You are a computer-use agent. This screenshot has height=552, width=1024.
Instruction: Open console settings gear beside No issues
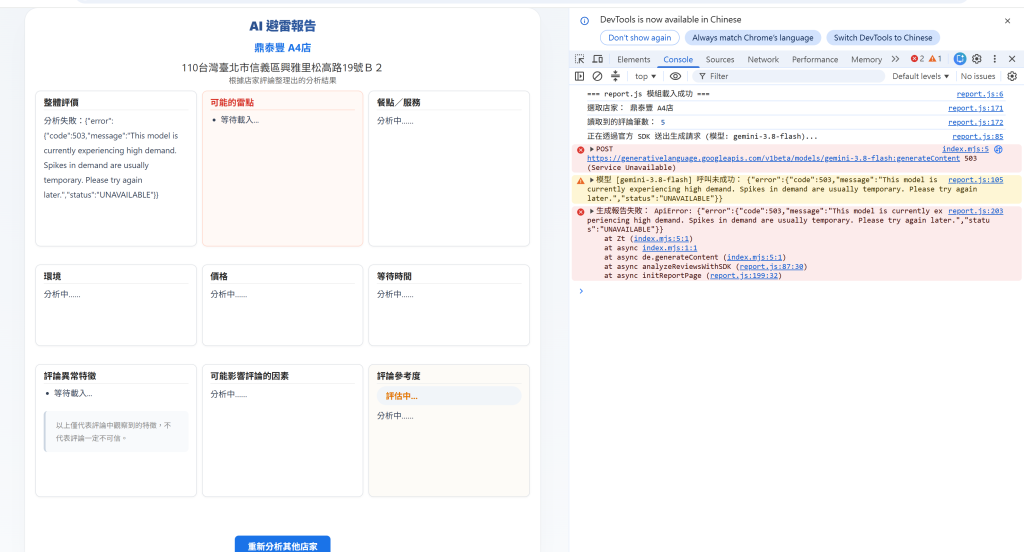tap(1012, 76)
